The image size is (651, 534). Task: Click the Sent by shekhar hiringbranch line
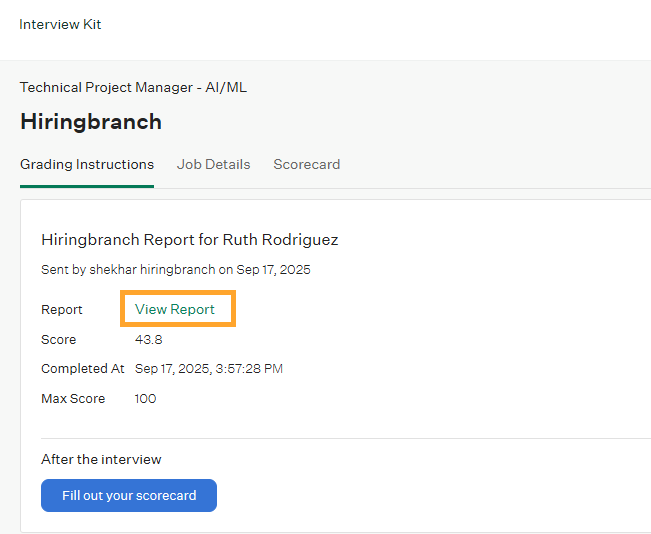coord(176,270)
